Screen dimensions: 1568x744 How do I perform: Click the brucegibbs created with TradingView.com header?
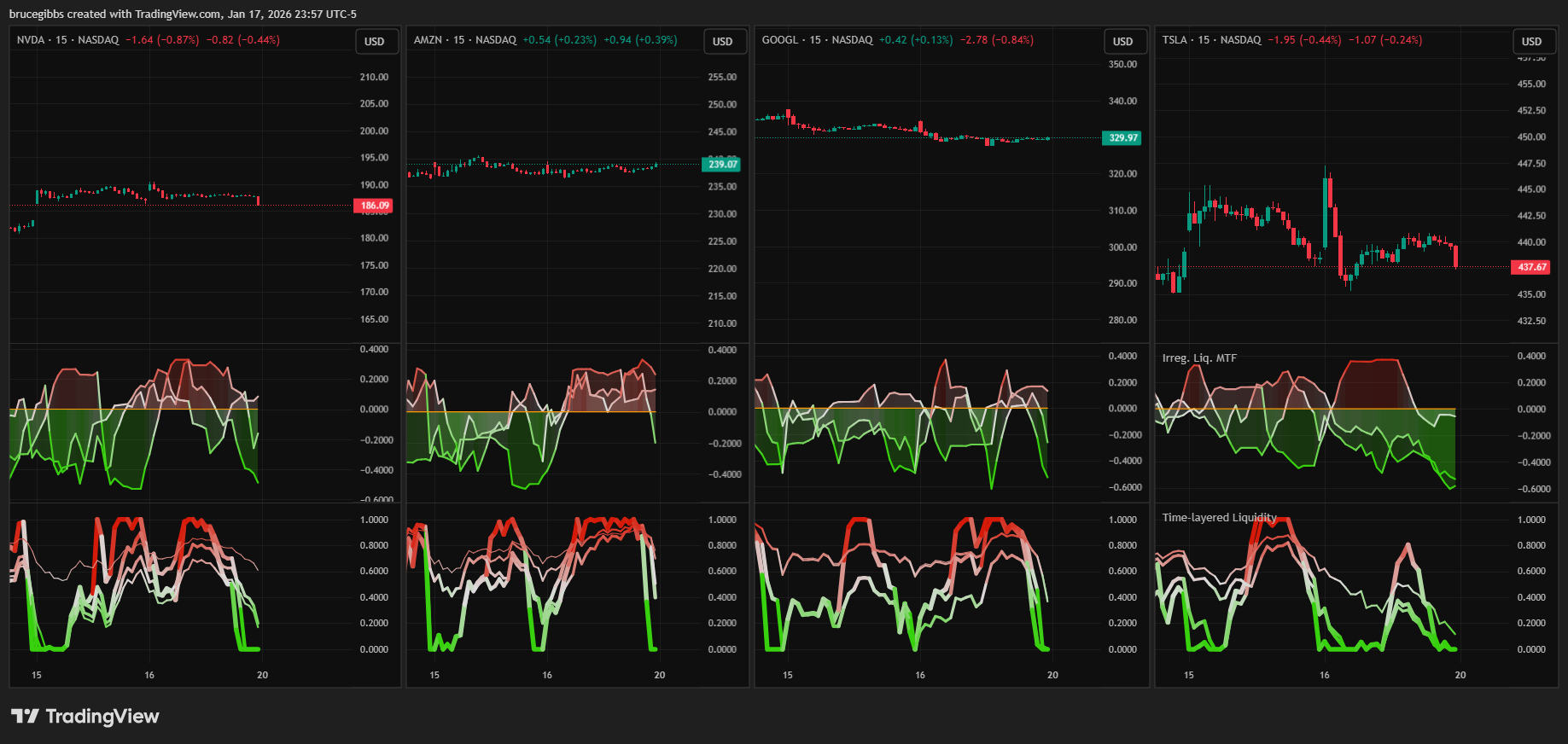tap(183, 14)
